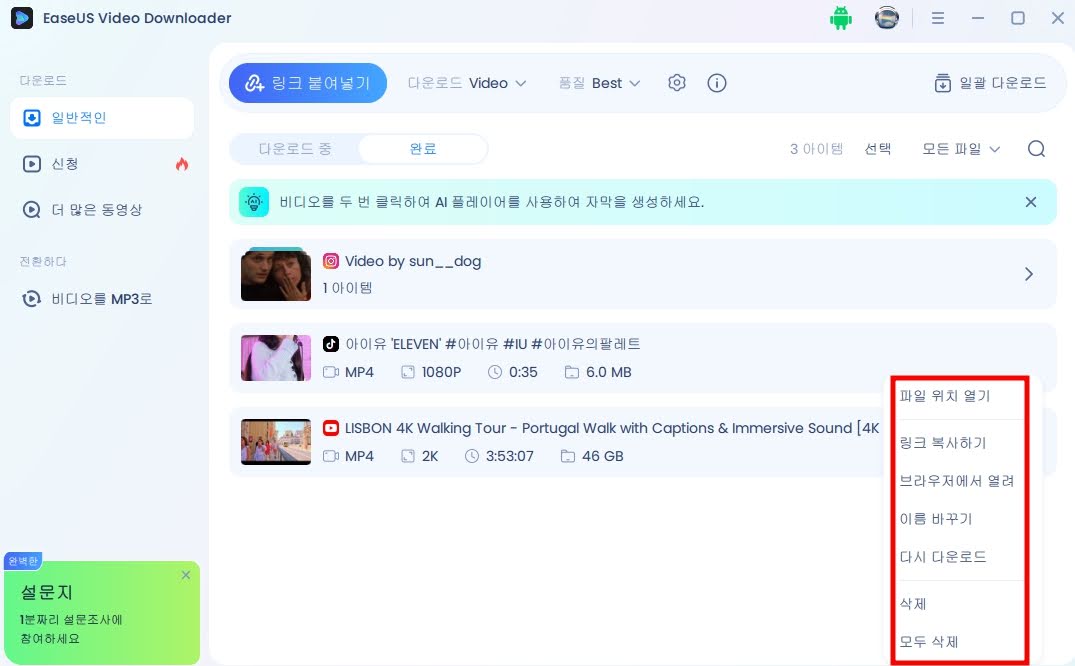This screenshot has height=666, width=1075.
Task: Click the 6.0 MB size of 아이유 video
Action: [608, 372]
